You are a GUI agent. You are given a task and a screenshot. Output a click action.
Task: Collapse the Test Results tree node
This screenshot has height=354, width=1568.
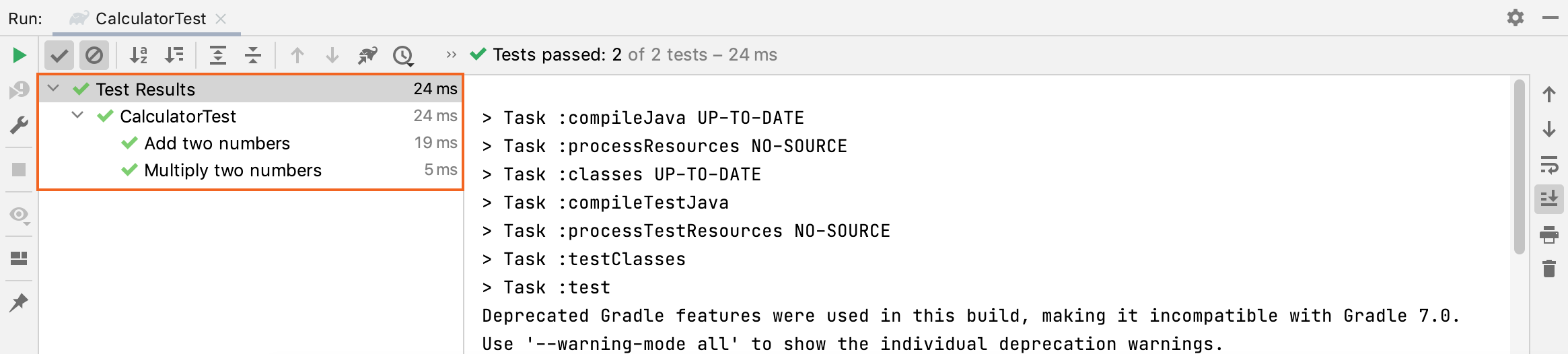pos(54,88)
